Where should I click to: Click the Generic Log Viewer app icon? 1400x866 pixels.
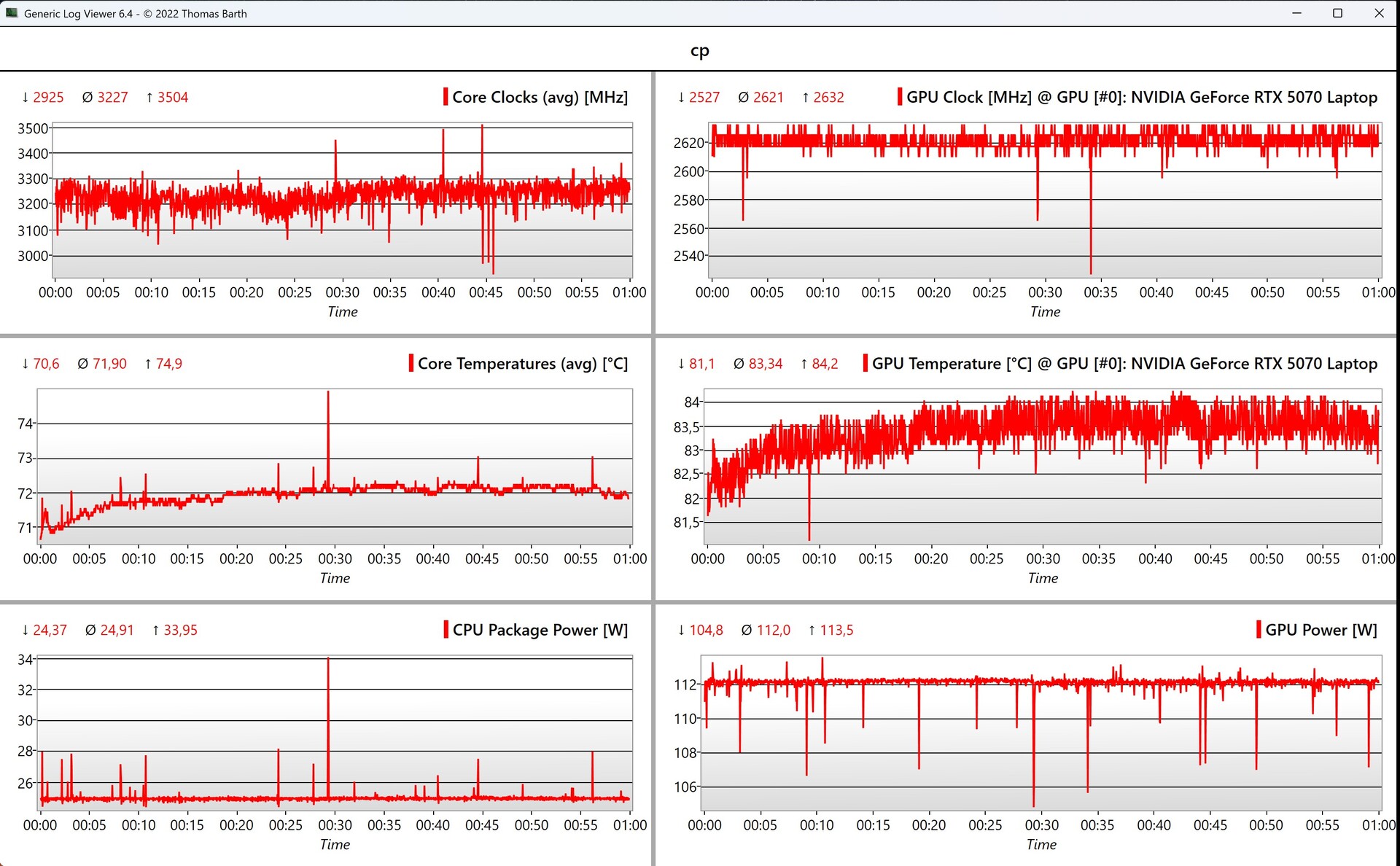coord(12,13)
